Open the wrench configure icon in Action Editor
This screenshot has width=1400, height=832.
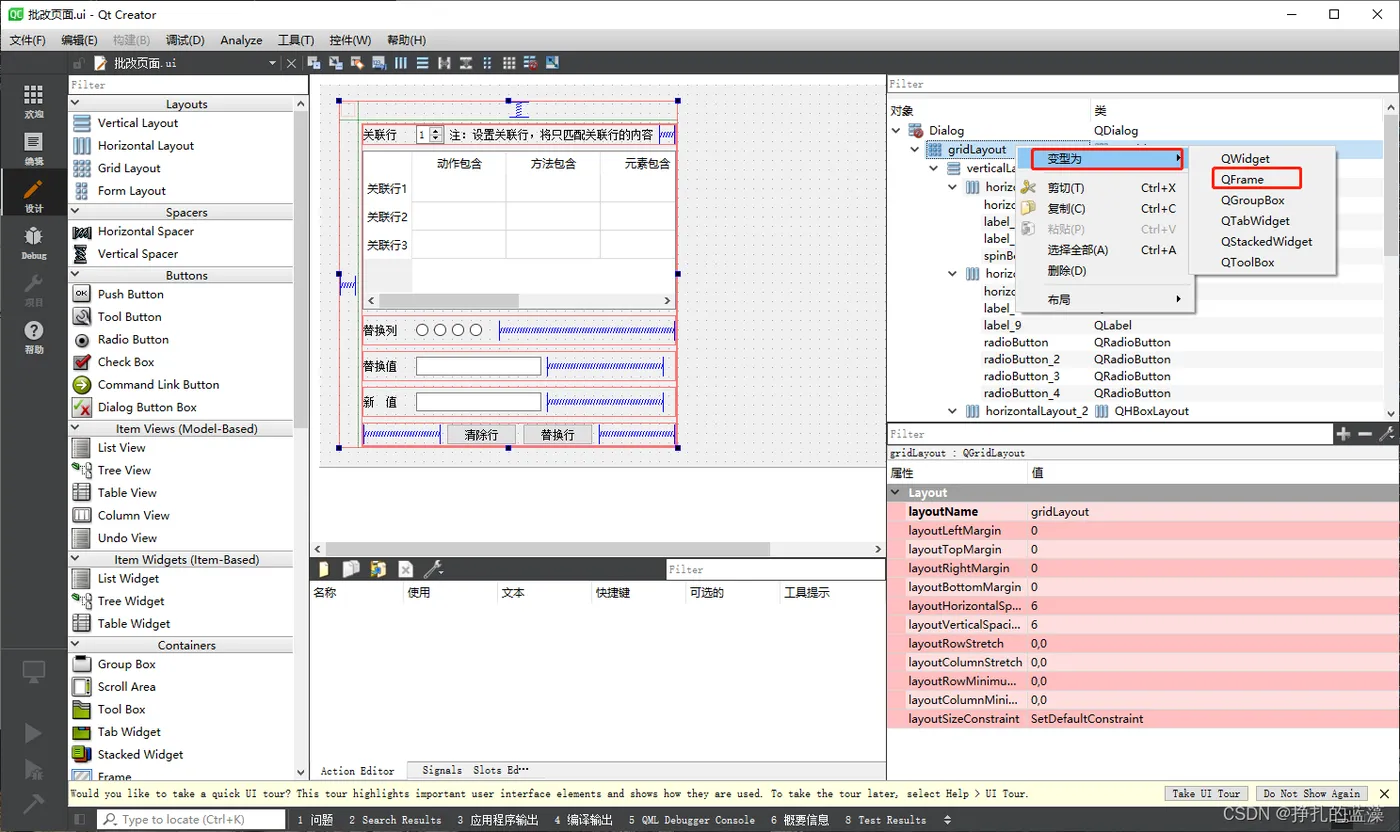pyautogui.click(x=433, y=569)
